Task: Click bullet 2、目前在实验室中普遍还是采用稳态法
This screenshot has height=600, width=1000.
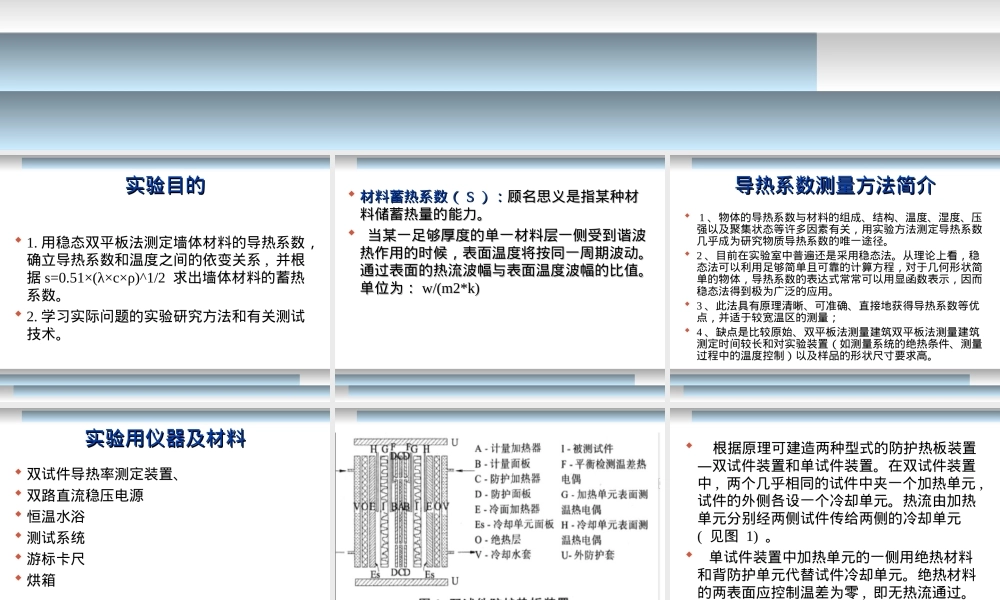Action: click(839, 273)
